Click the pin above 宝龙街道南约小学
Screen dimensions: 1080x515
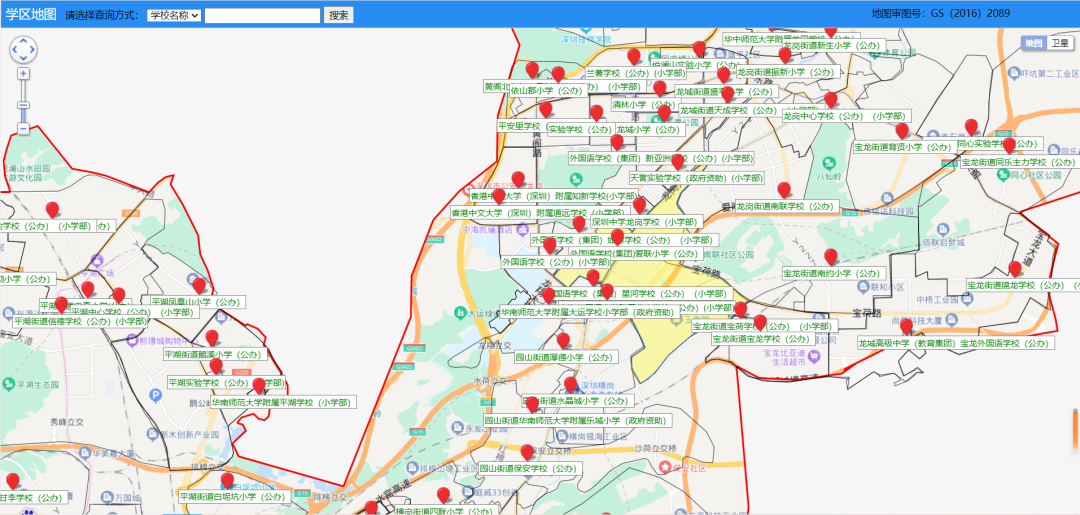tap(831, 257)
